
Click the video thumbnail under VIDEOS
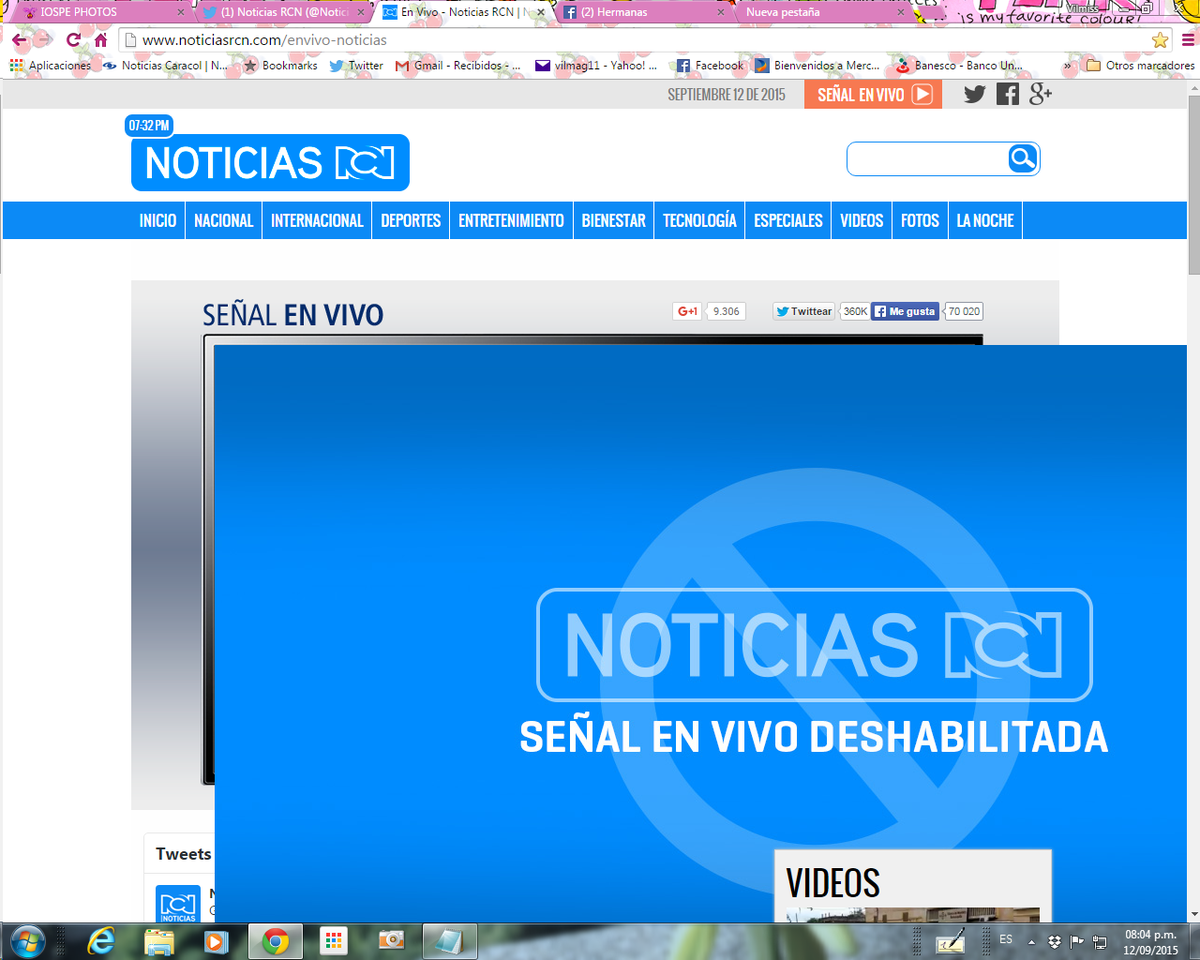(912, 915)
